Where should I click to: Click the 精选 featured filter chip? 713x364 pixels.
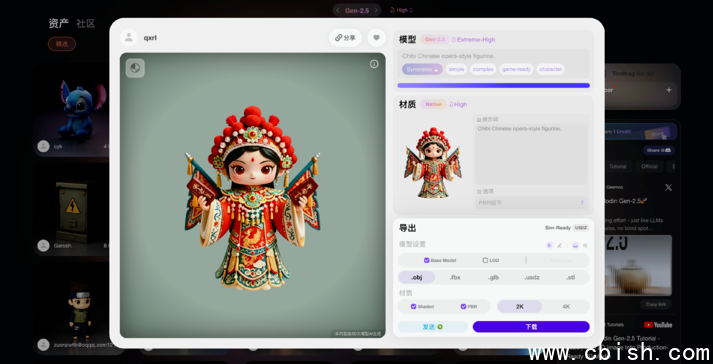pos(62,44)
